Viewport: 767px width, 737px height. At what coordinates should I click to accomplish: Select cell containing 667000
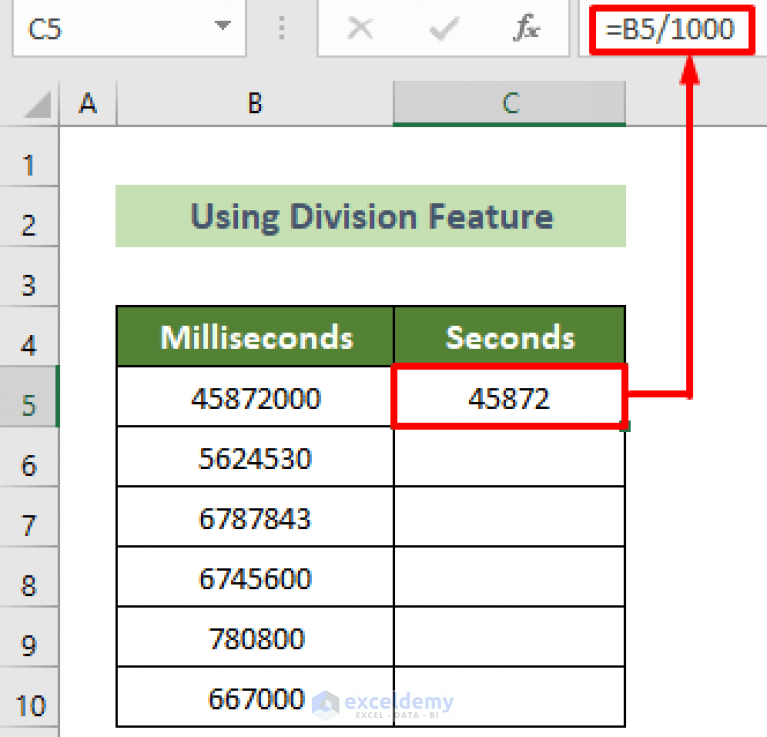pos(255,697)
